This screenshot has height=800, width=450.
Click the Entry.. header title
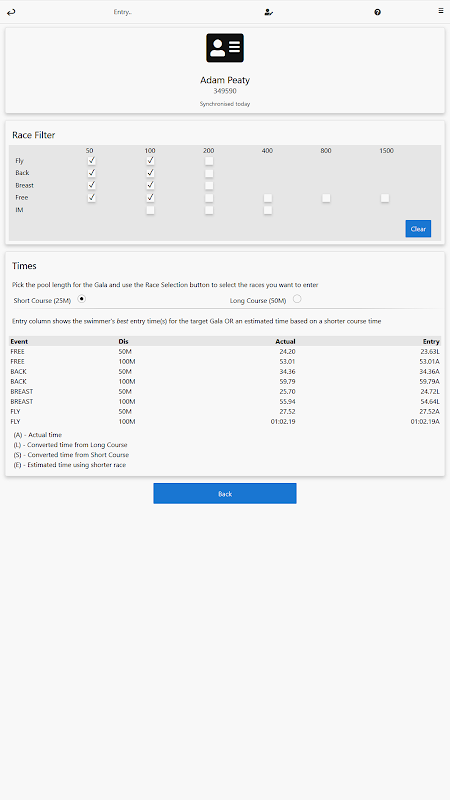tap(122, 12)
